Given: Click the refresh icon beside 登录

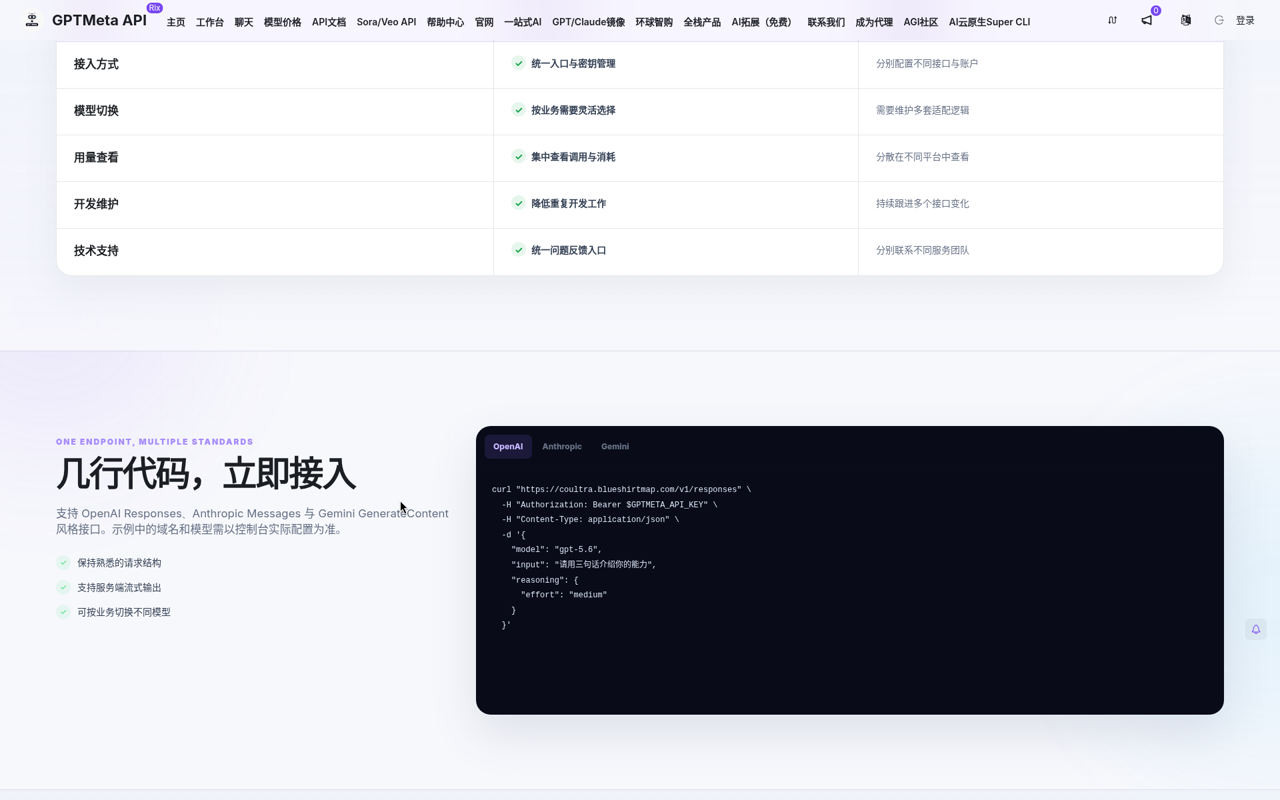Looking at the screenshot, I should click(1219, 20).
